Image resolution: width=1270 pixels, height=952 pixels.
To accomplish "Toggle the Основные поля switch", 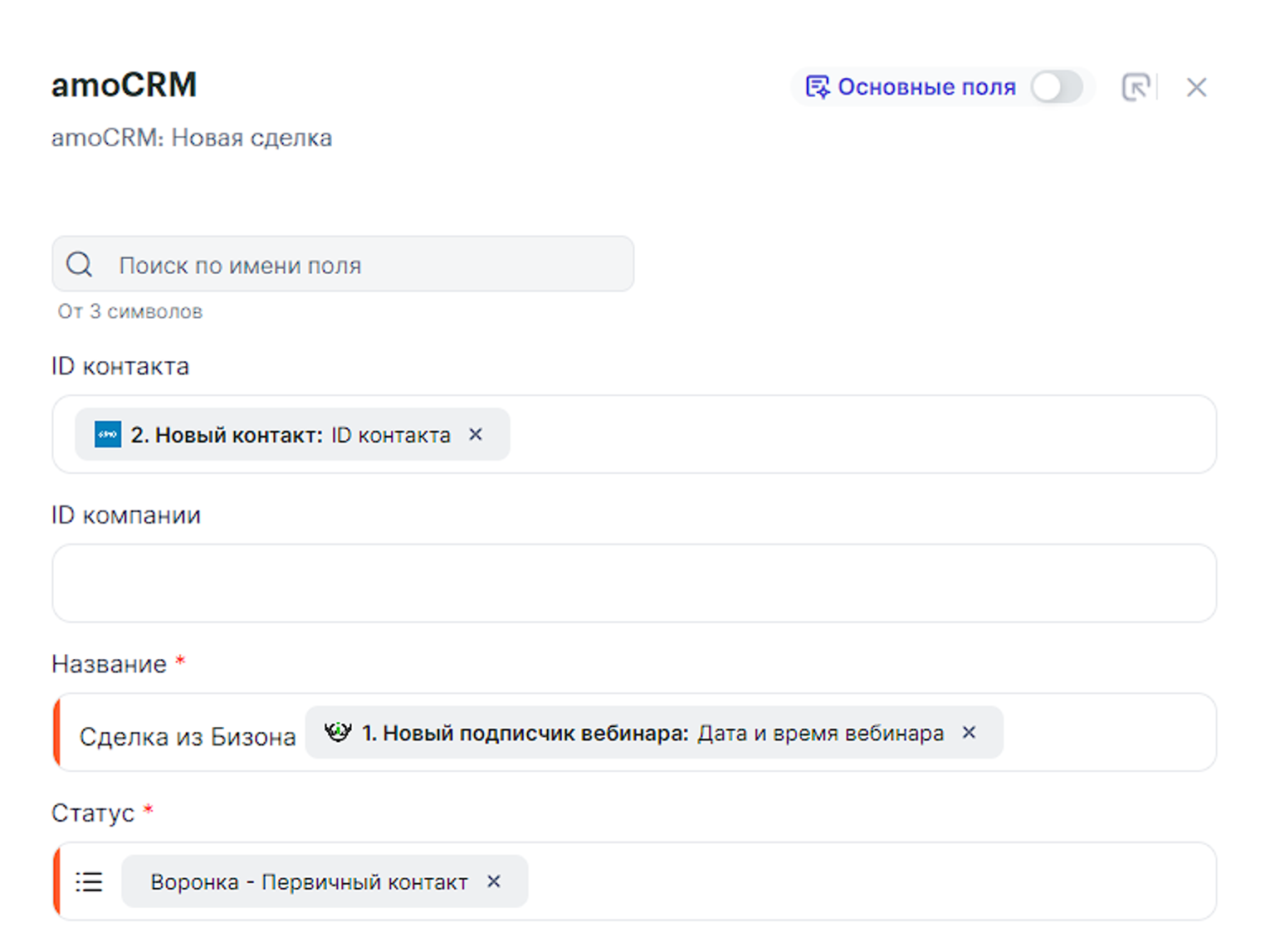I will 1056,87.
